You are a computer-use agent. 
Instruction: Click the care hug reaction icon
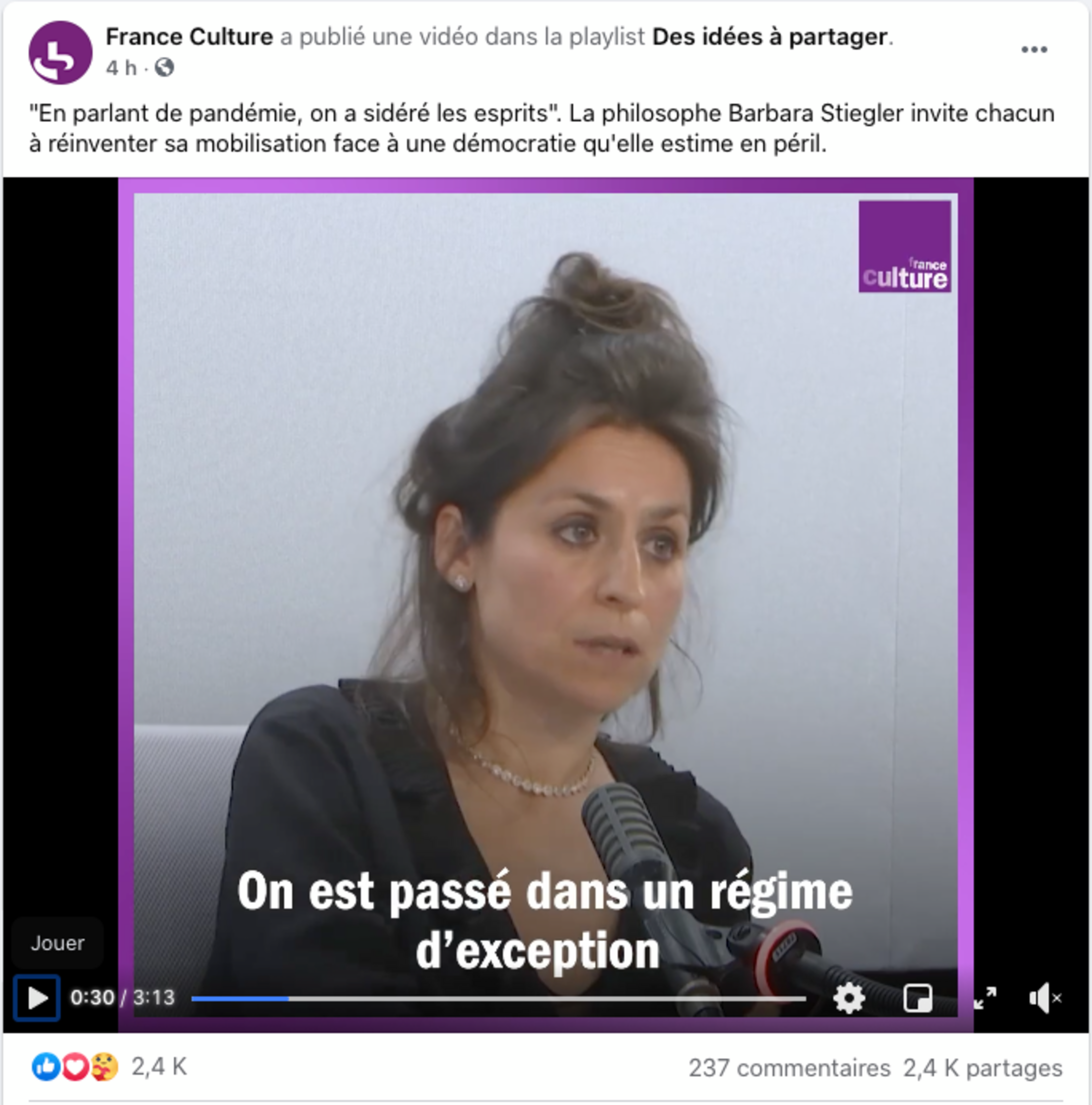104,1067
